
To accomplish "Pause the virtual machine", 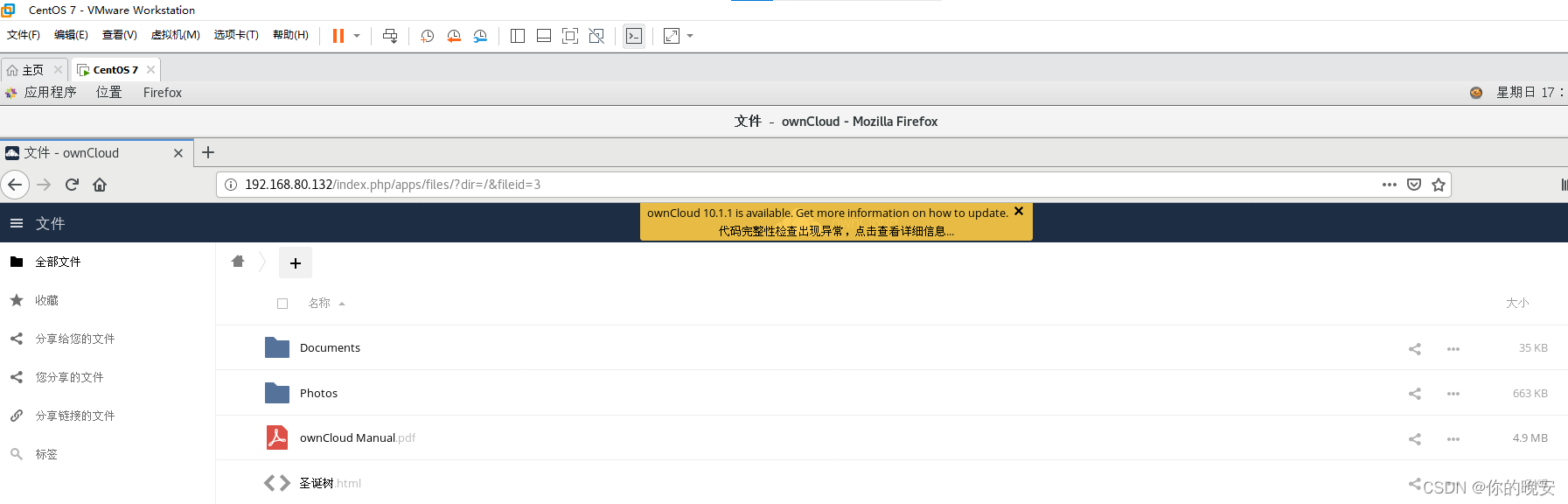I will point(338,36).
